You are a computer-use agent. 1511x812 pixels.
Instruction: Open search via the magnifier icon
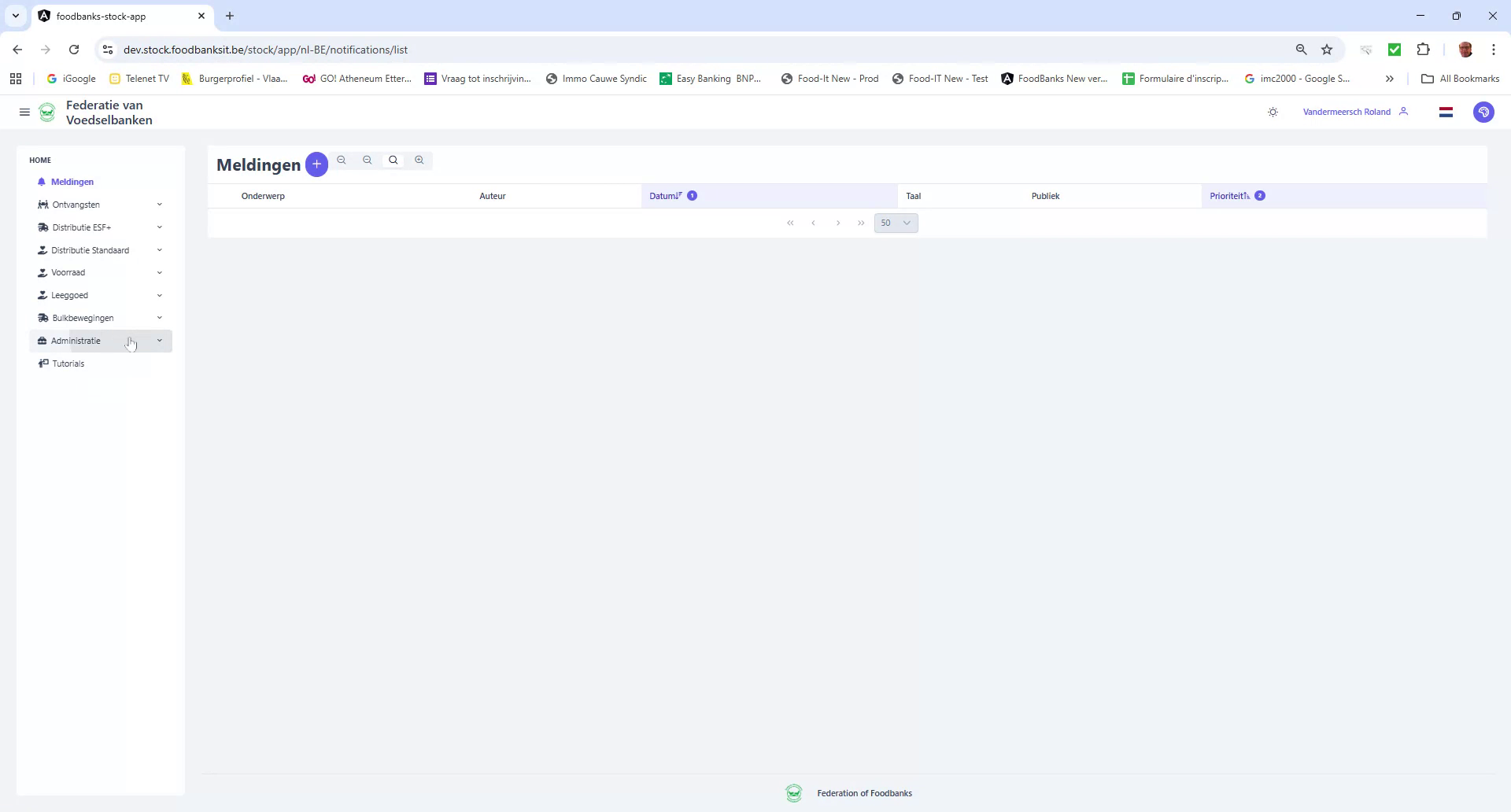coord(393,160)
